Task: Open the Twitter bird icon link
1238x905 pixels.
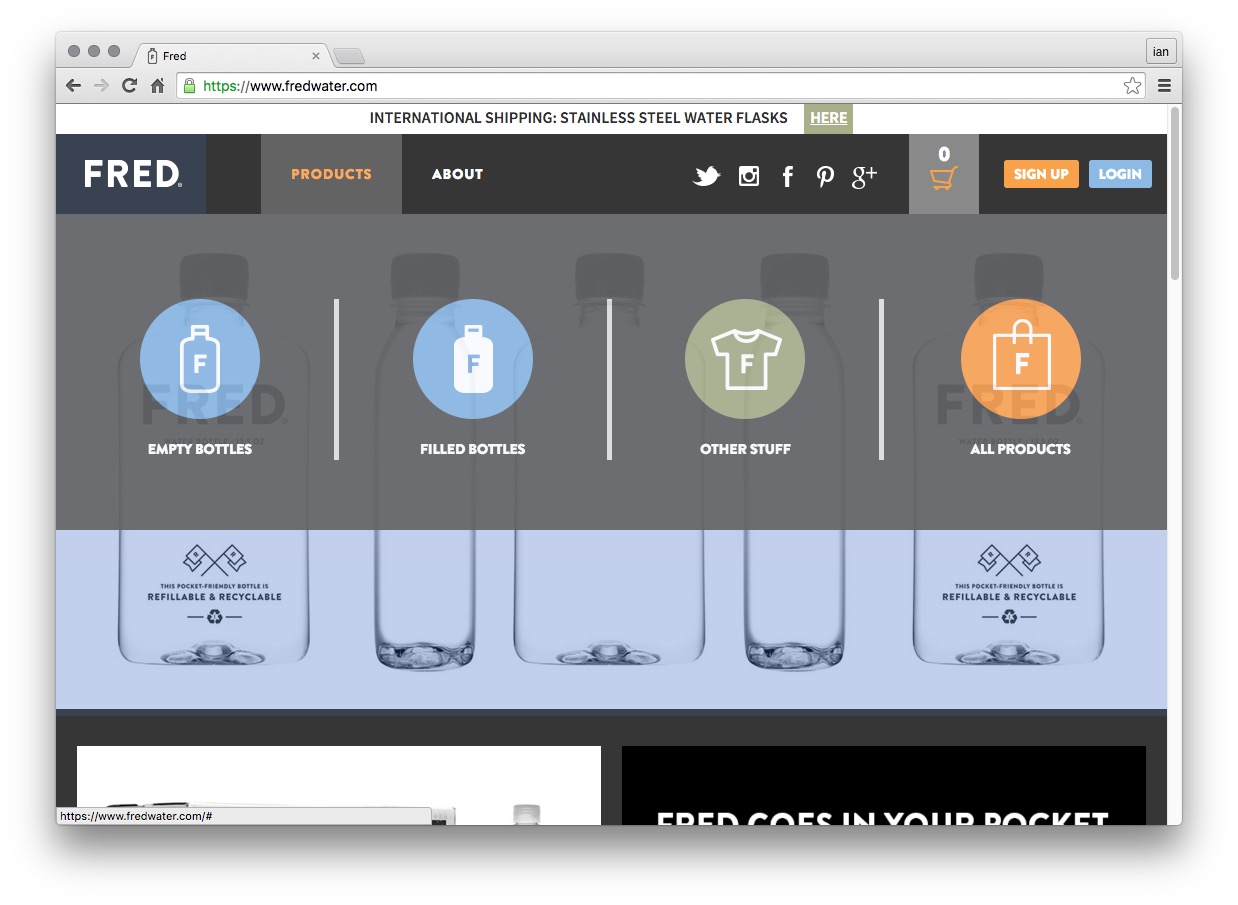Action: pyautogui.click(x=706, y=176)
